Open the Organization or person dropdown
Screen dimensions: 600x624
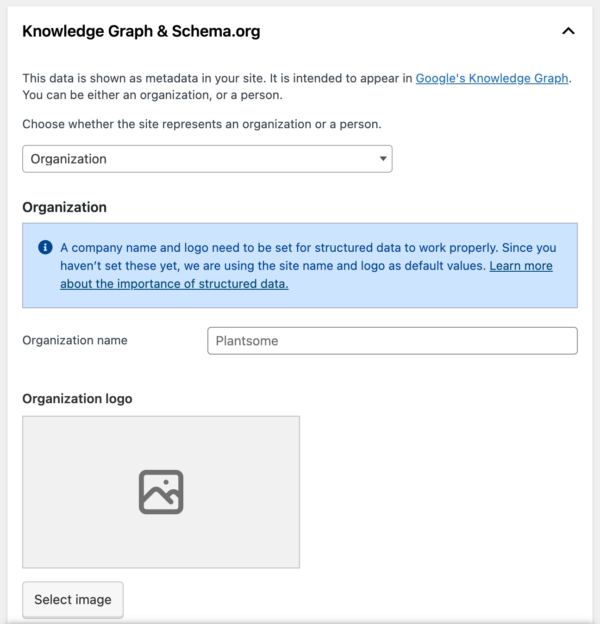(x=207, y=159)
